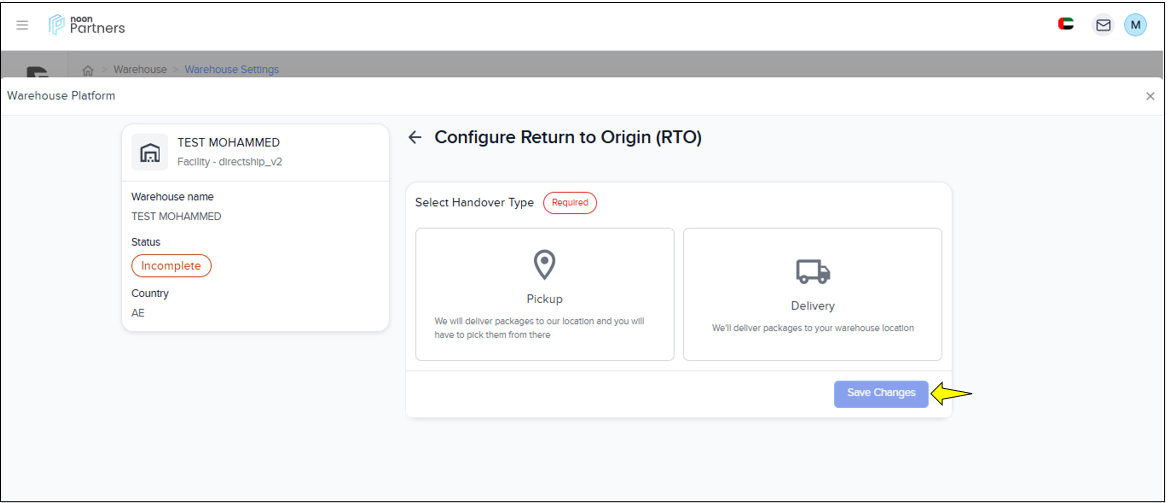Click the red Required badge
The image size is (1169, 503).
[570, 203]
